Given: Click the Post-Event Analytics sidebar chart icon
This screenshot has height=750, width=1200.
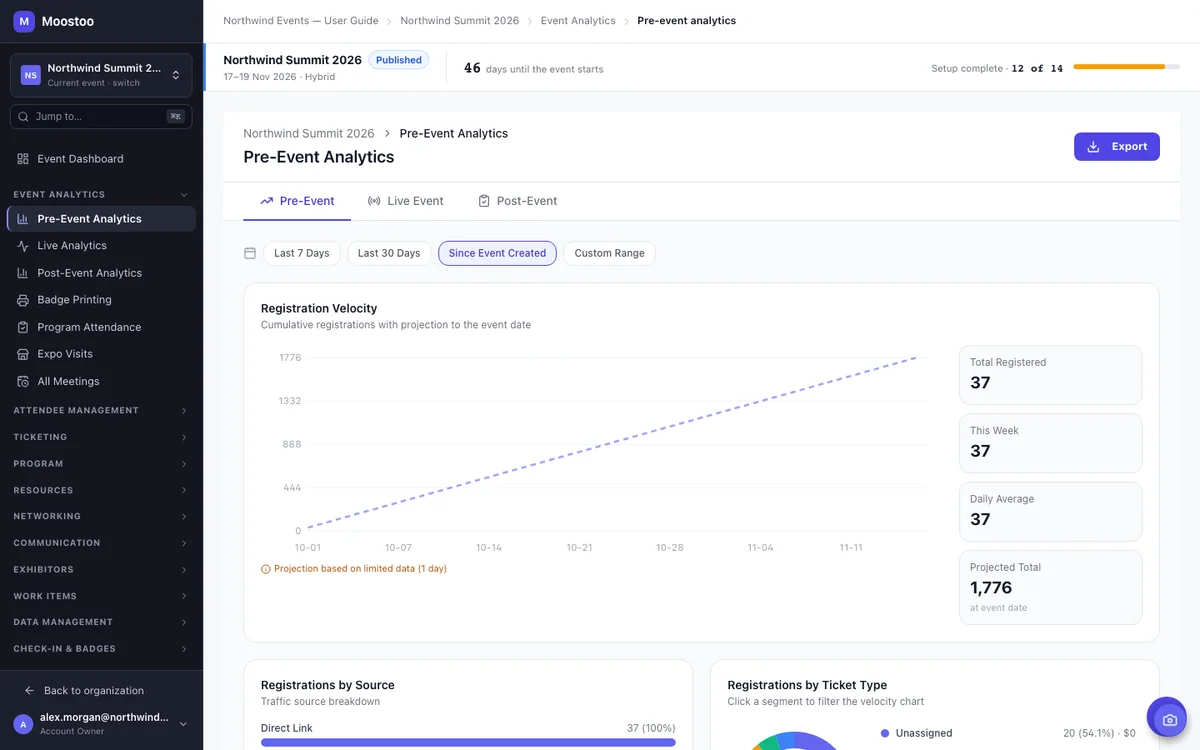Looking at the screenshot, I should click(23, 273).
